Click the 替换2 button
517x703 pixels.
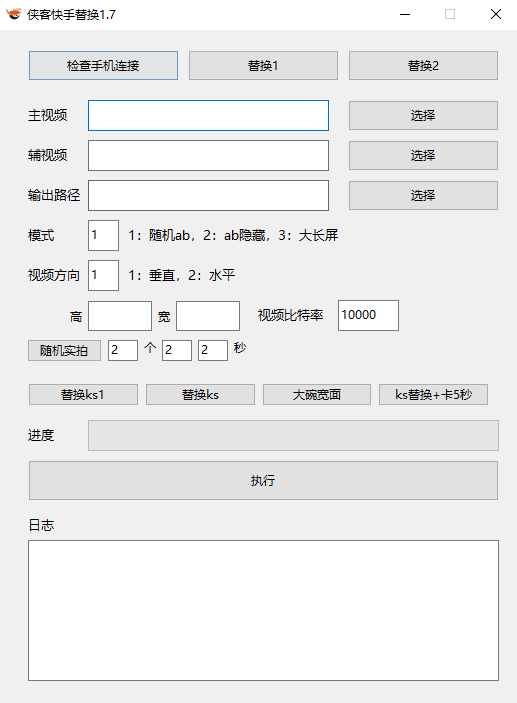pos(423,65)
